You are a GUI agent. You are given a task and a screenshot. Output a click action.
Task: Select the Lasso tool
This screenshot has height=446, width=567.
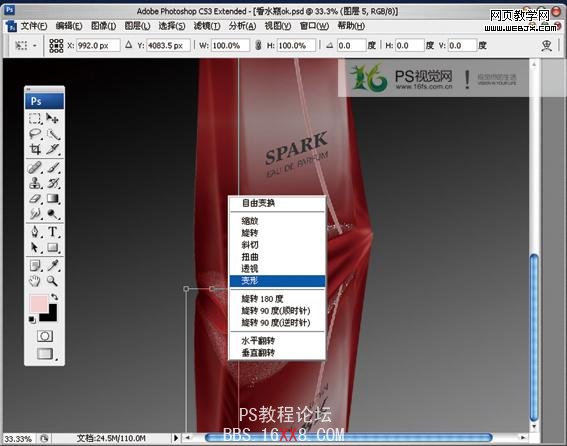click(x=35, y=134)
